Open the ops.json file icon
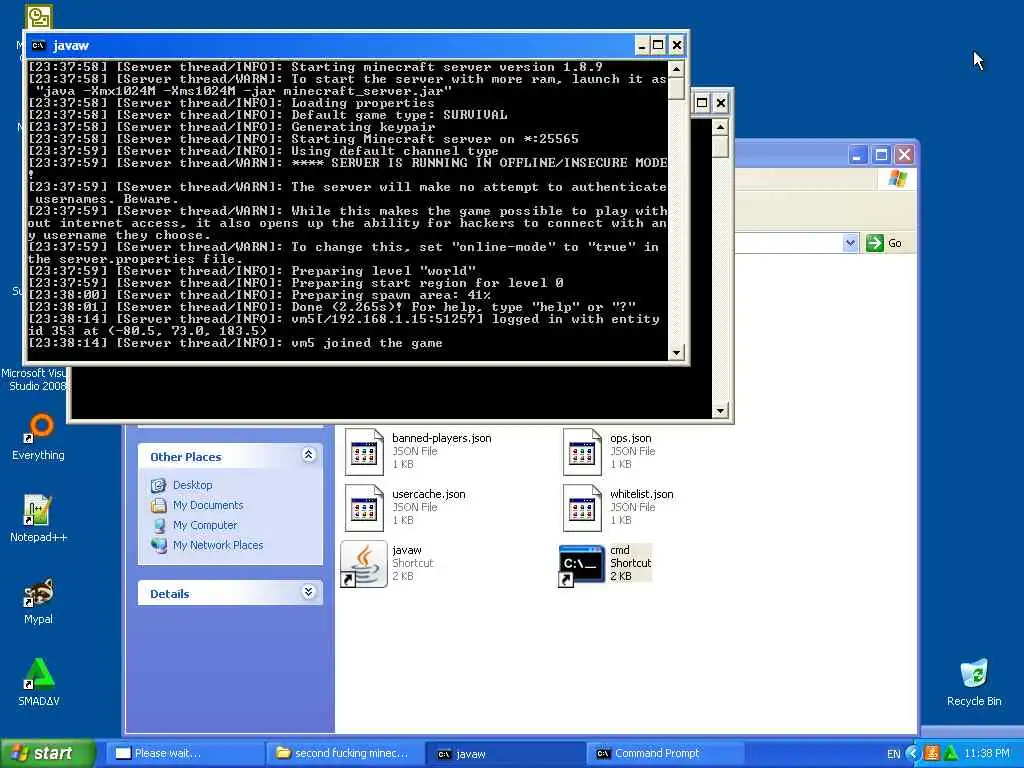Viewport: 1024px width, 768px height. [x=582, y=451]
